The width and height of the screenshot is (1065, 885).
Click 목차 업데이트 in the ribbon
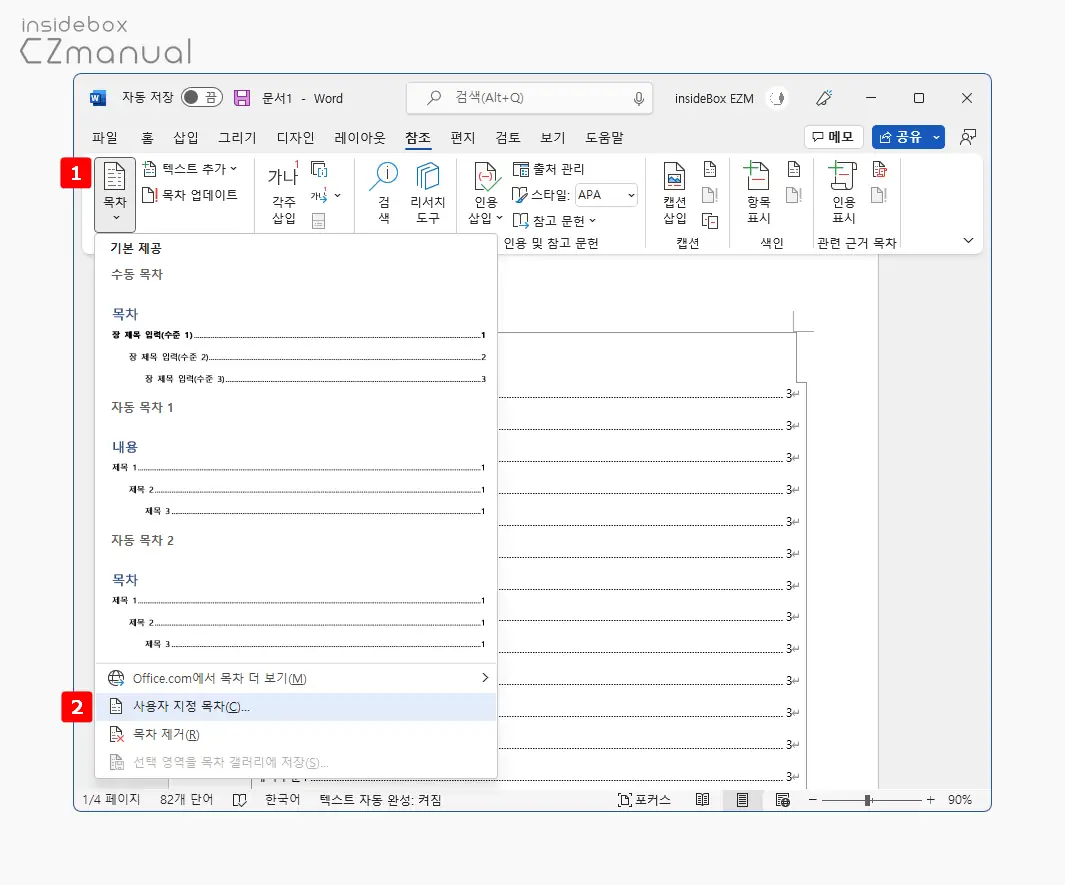point(190,195)
